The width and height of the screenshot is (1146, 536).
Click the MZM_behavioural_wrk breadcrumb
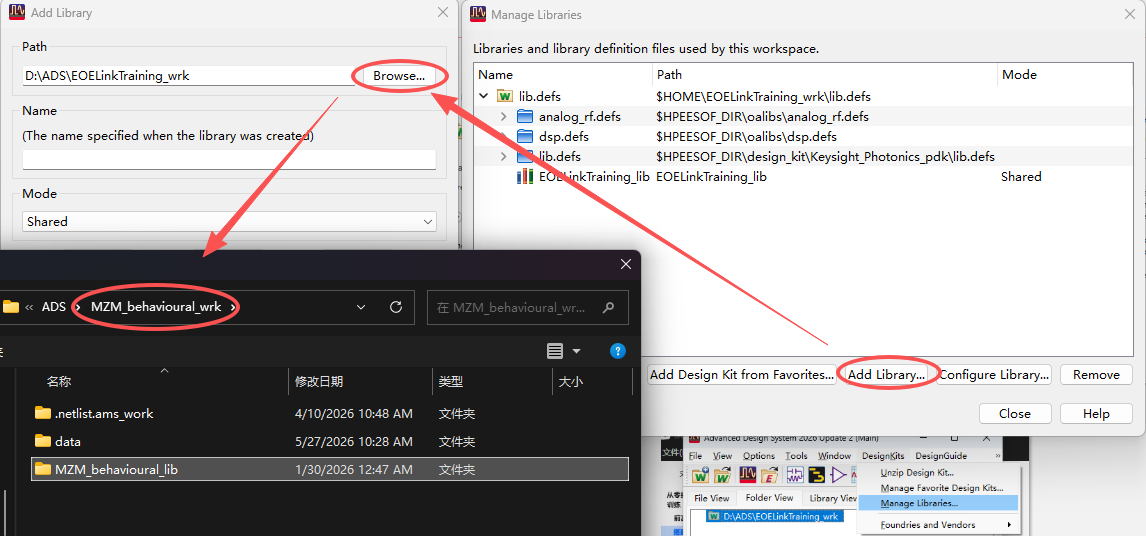click(156, 307)
